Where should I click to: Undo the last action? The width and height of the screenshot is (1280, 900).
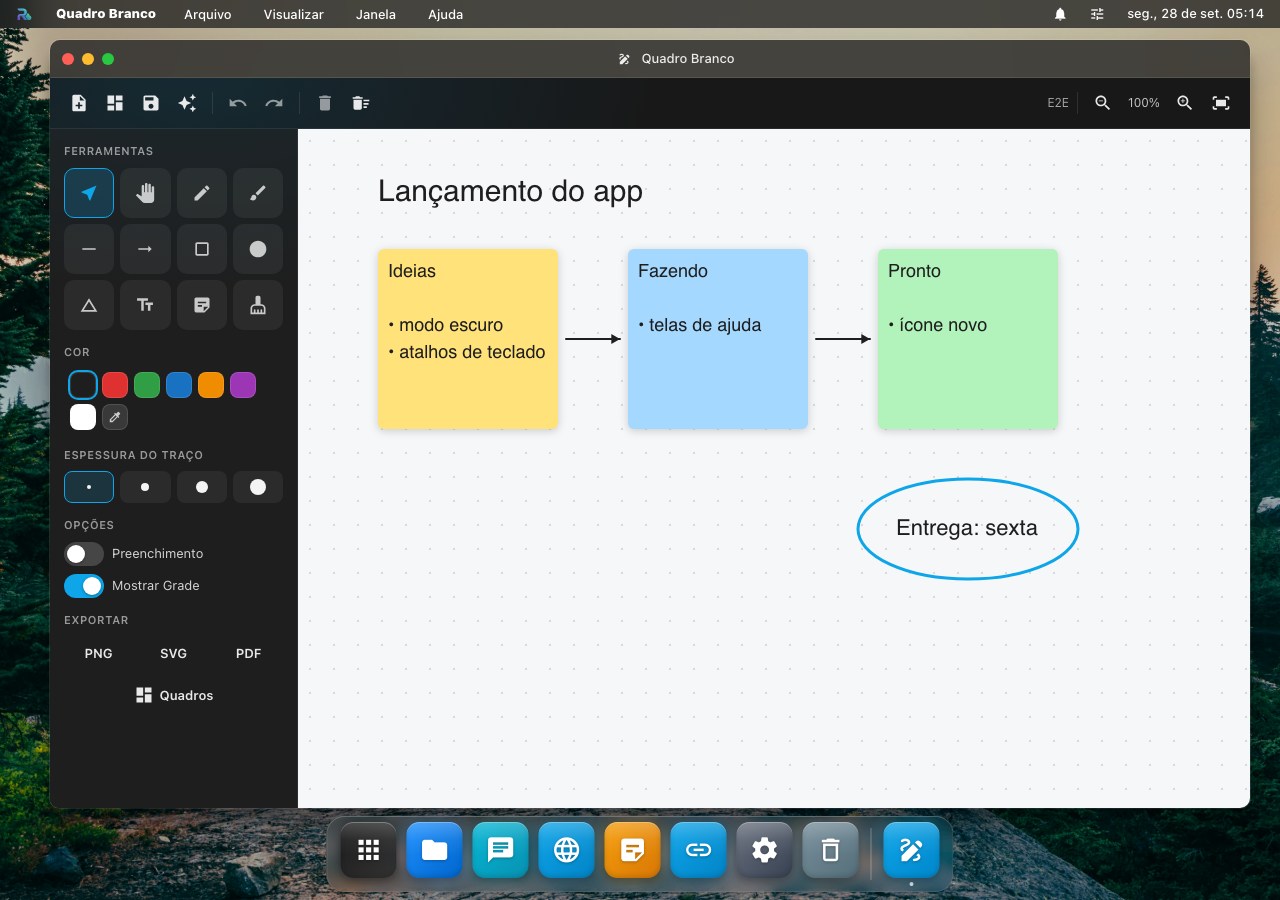[x=238, y=103]
